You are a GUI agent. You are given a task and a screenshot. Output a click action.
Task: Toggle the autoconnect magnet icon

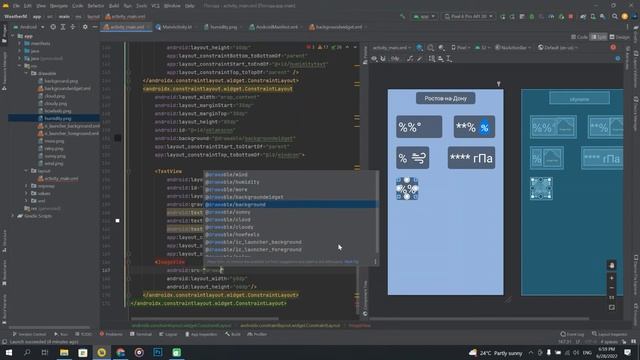point(383,59)
